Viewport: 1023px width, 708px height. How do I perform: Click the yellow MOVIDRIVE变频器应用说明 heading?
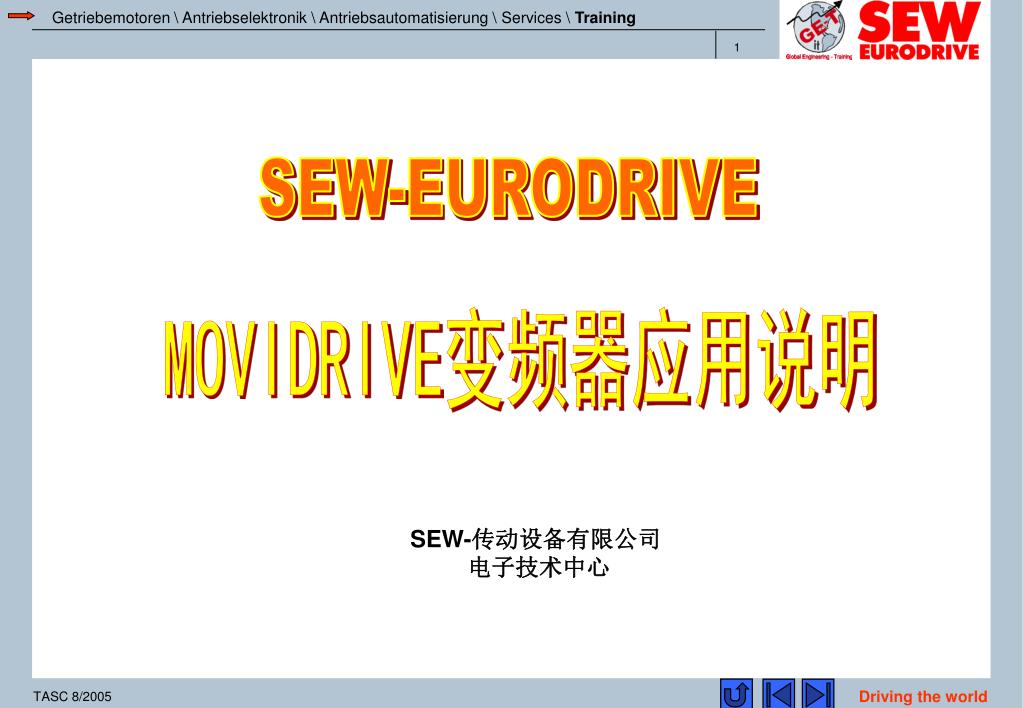click(x=520, y=359)
